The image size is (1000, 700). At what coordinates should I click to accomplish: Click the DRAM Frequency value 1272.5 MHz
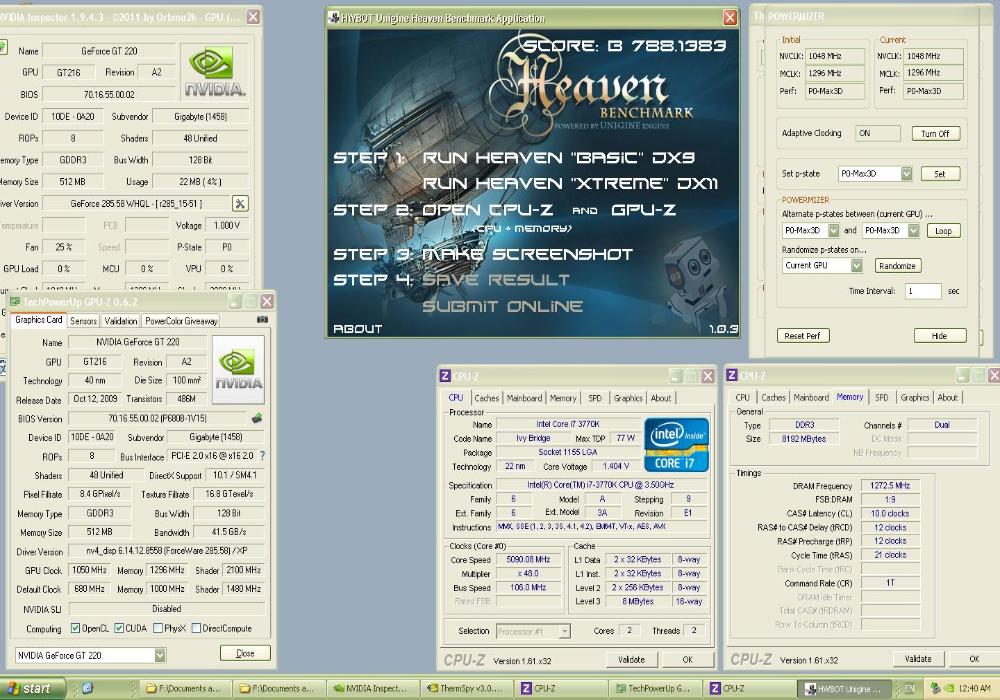click(x=890, y=486)
